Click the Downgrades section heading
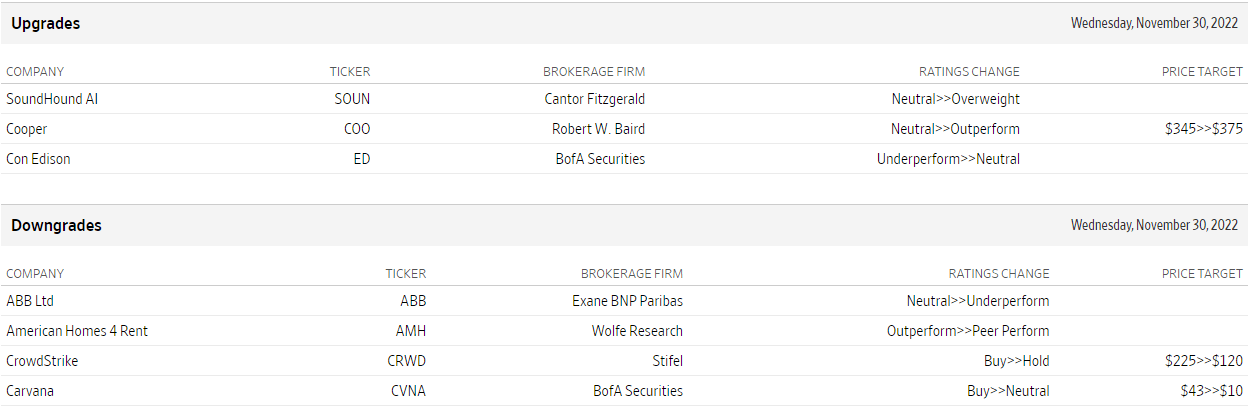Viewport: 1249px width, 411px height. 56,226
